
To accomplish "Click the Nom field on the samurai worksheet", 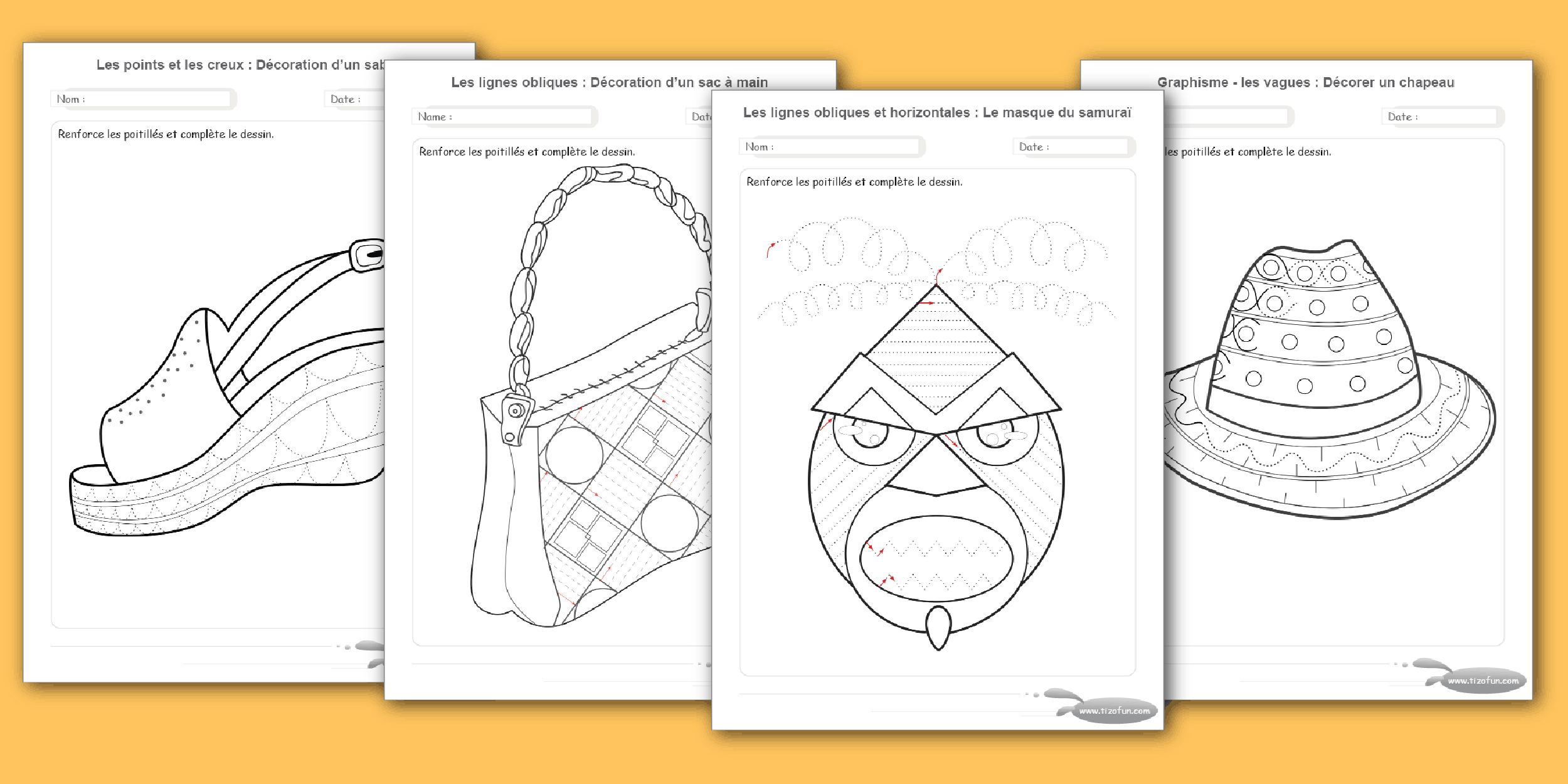I will pyautogui.click(x=832, y=147).
